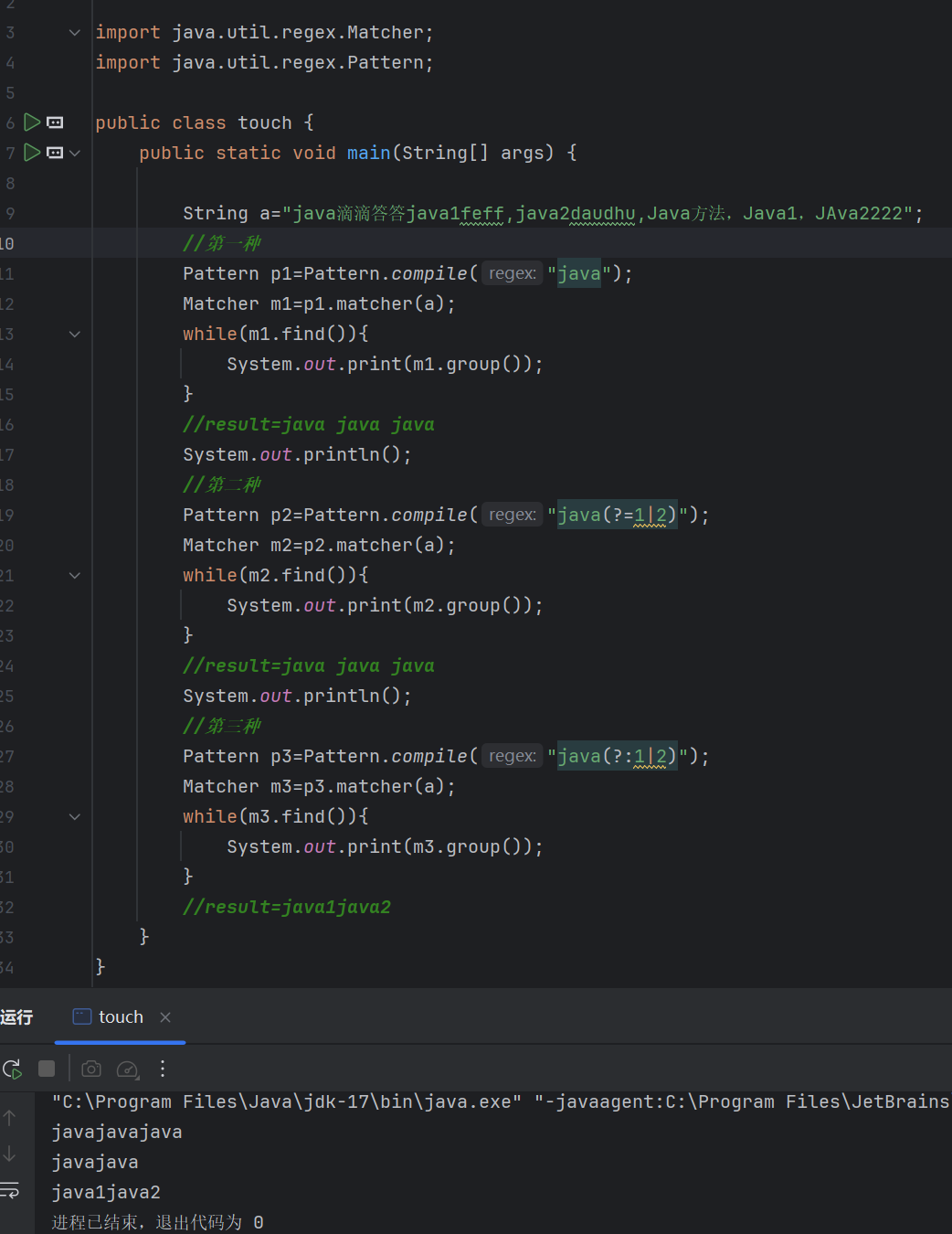Click the //result=java1java2 comment
The width and height of the screenshot is (952, 1234).
[x=287, y=907]
